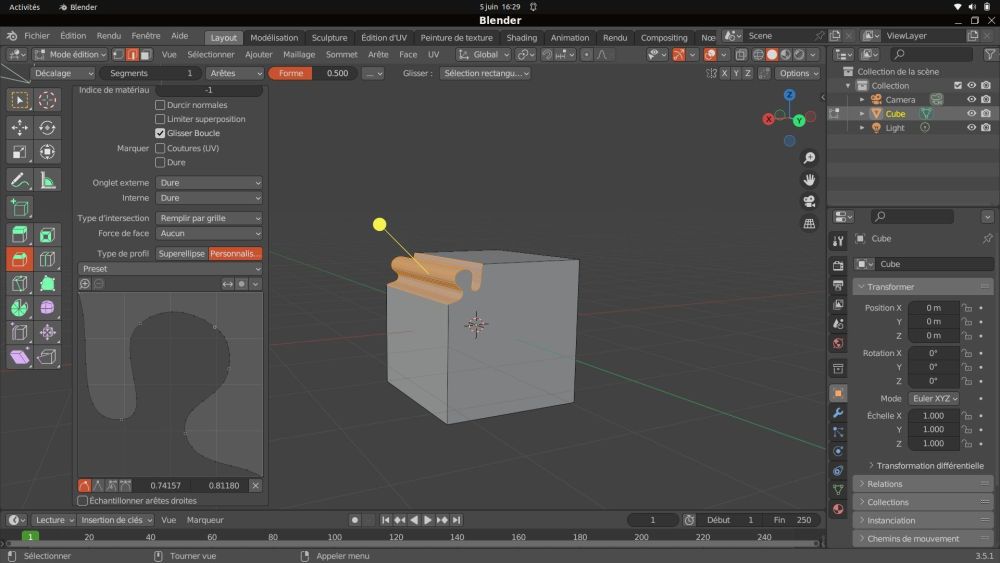Image resolution: width=1000 pixels, height=563 pixels.
Task: Hide the Cube object in the outliner
Action: [x=970, y=114]
